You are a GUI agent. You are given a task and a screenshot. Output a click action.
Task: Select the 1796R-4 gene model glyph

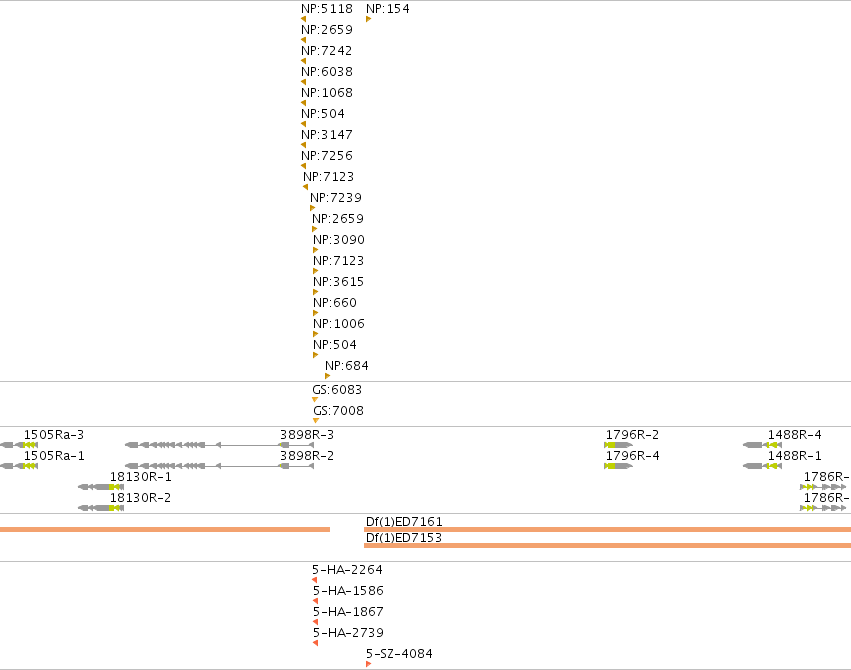point(618,466)
